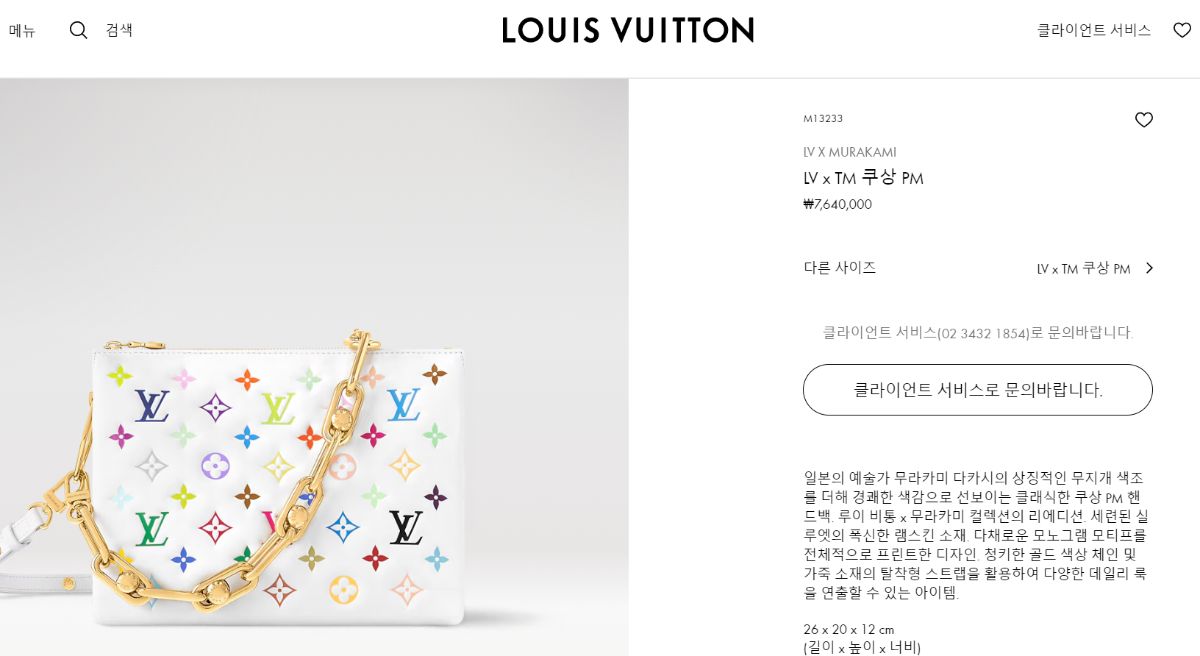This screenshot has height=656, width=1200.
Task: Open the 메뉴 menu
Action: [x=22, y=31]
